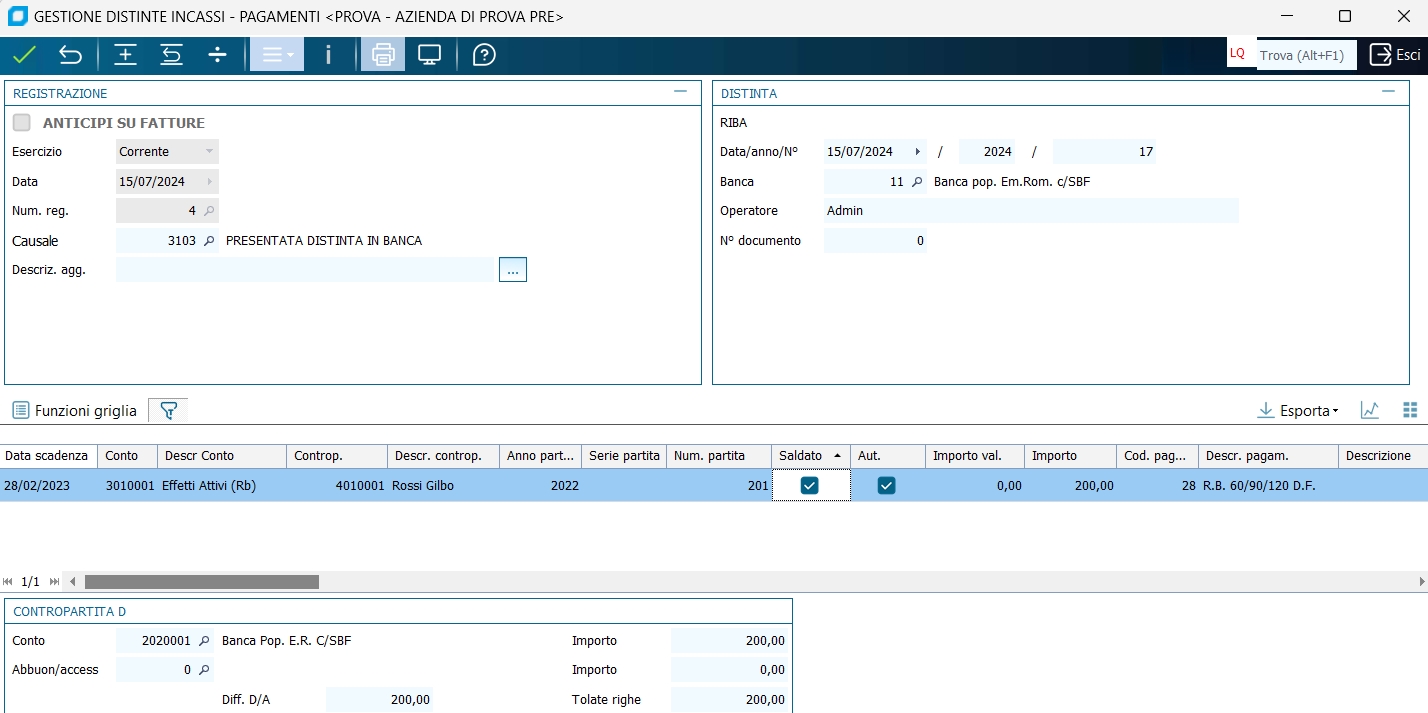This screenshot has width=1428, height=713.
Task: Uncheck Saldato checkbox for Rossi Gilbo
Action: (x=810, y=485)
